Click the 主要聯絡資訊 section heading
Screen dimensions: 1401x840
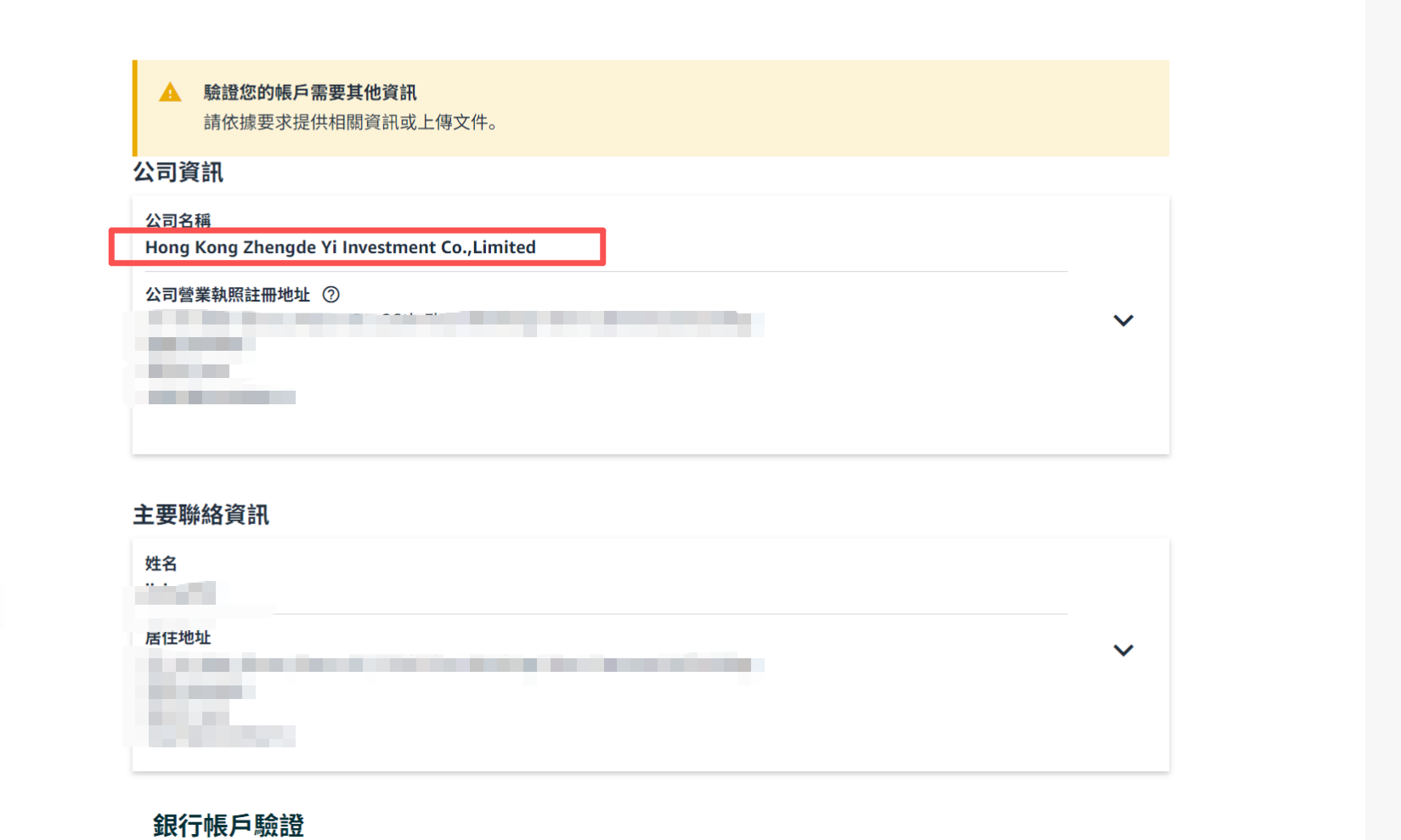point(201,515)
